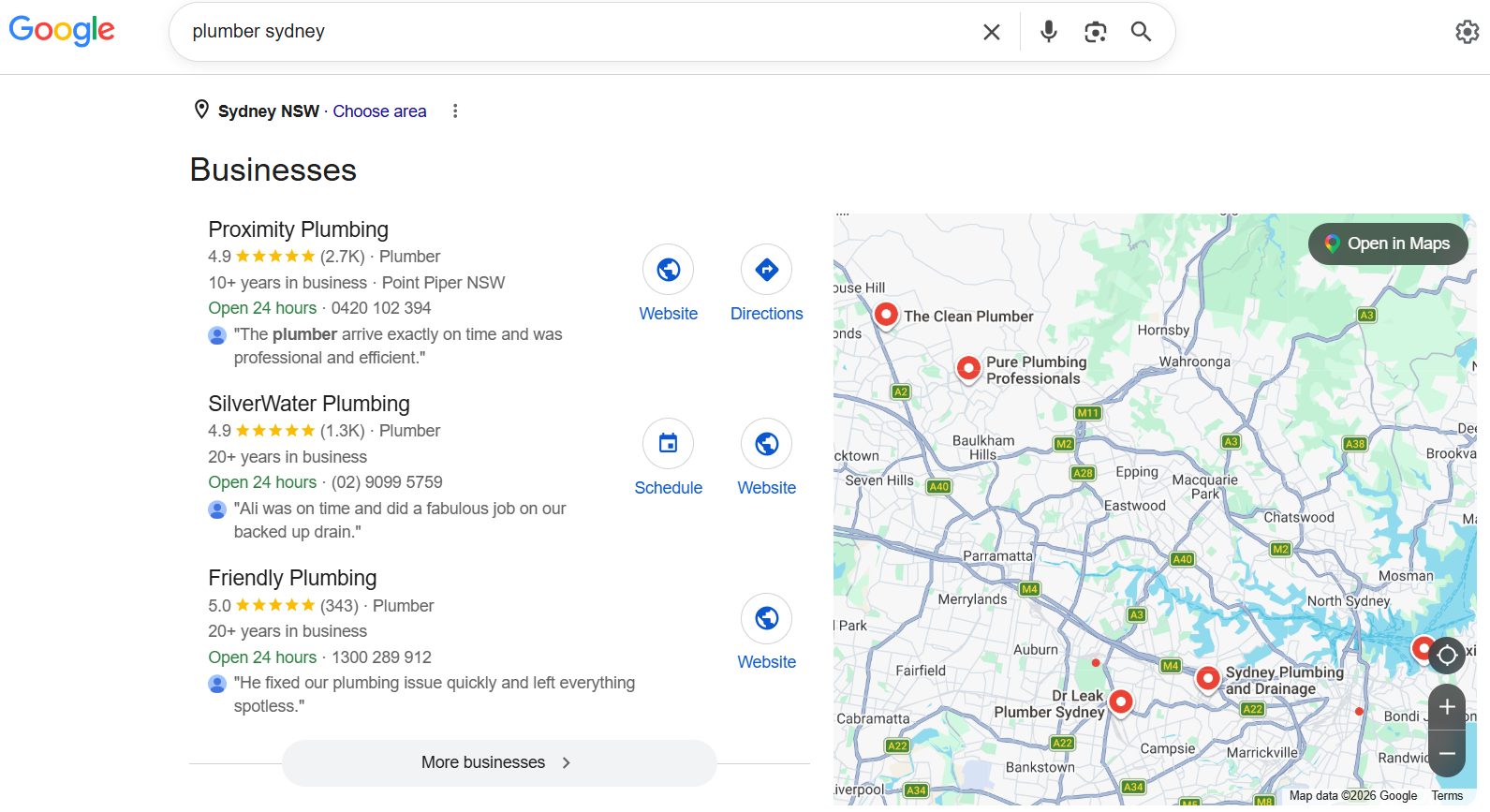The image size is (1490, 812).
Task: Click Proximity Plumbing review quote text
Action: (x=398, y=346)
